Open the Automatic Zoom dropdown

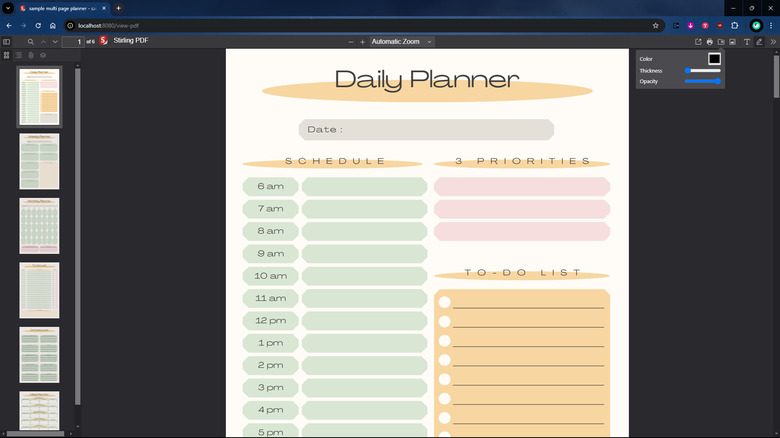pyautogui.click(x=401, y=42)
